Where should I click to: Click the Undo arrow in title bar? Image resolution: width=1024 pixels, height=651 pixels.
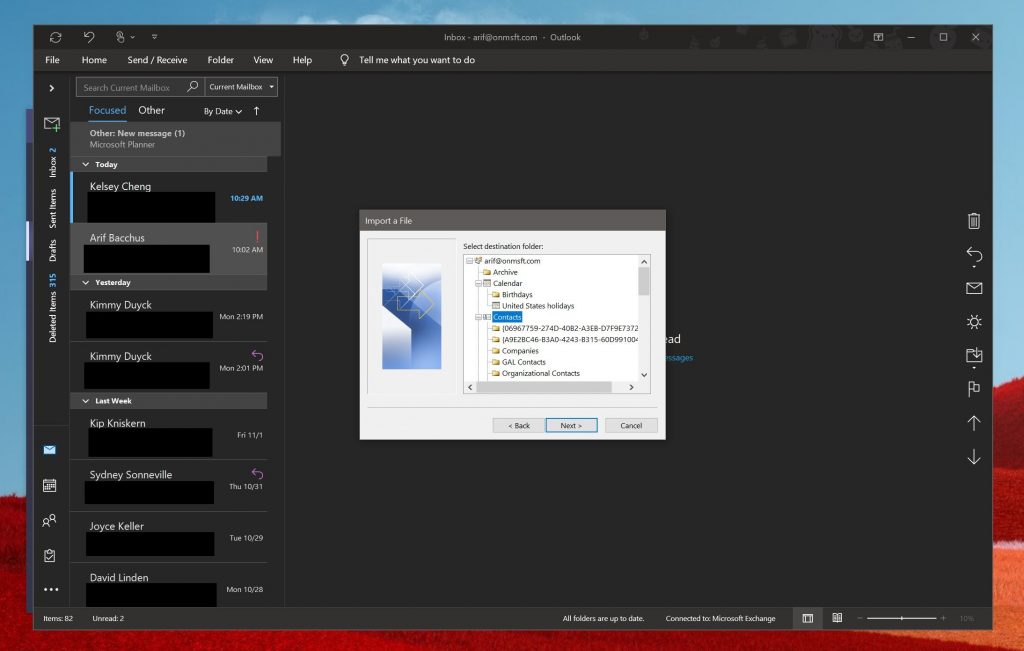pos(89,37)
